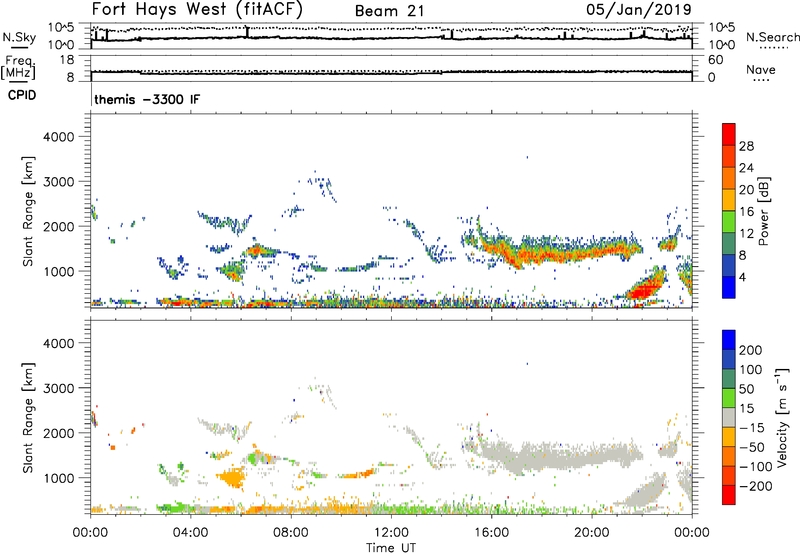Click the 'Fort Hays West (fitACF)' title

pyautogui.click(x=197, y=9)
